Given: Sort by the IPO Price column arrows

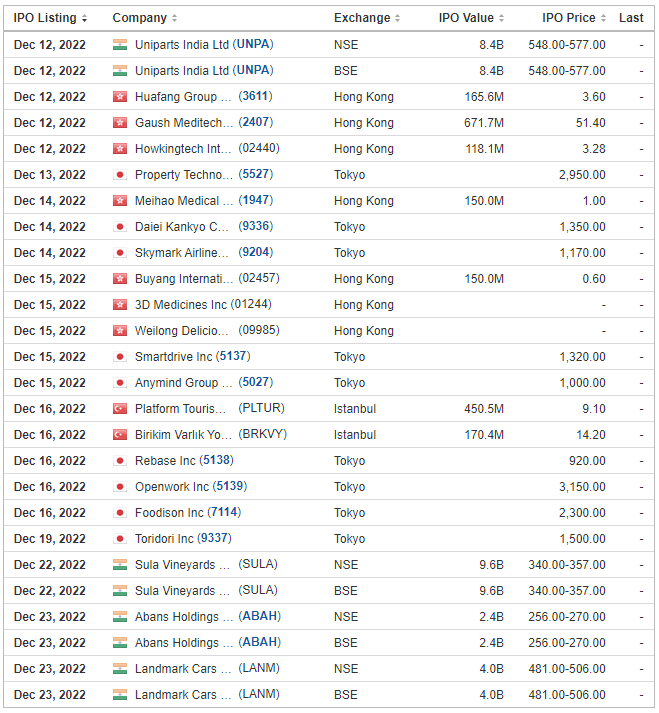Looking at the screenshot, I should tap(603, 18).
